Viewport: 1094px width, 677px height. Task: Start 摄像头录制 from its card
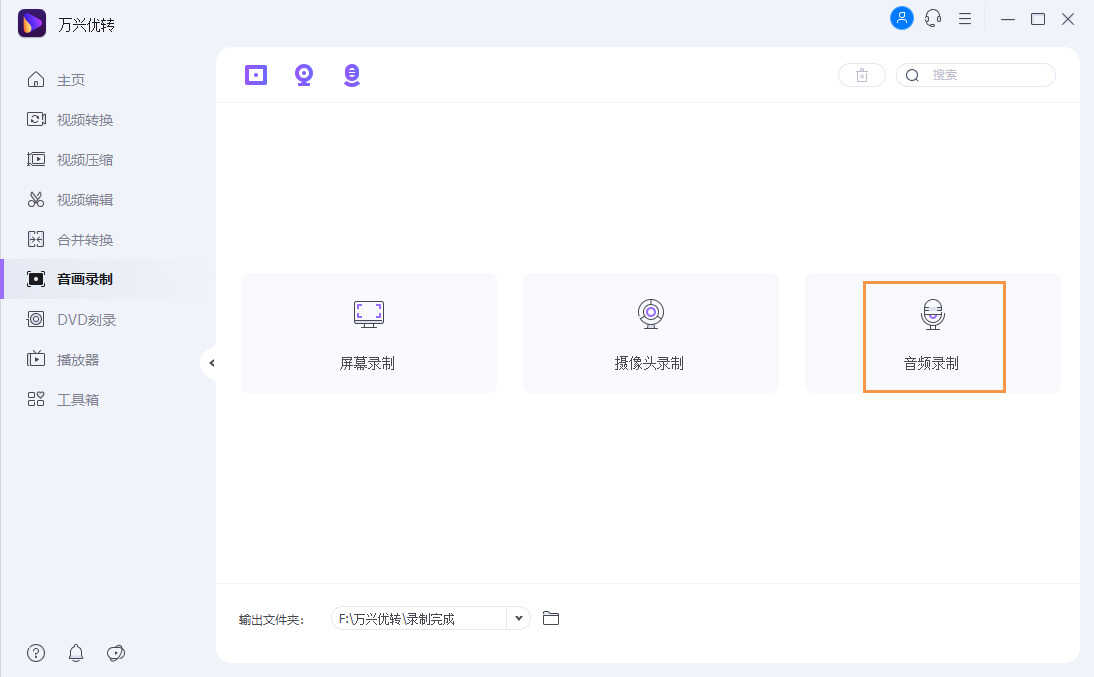[x=650, y=333]
